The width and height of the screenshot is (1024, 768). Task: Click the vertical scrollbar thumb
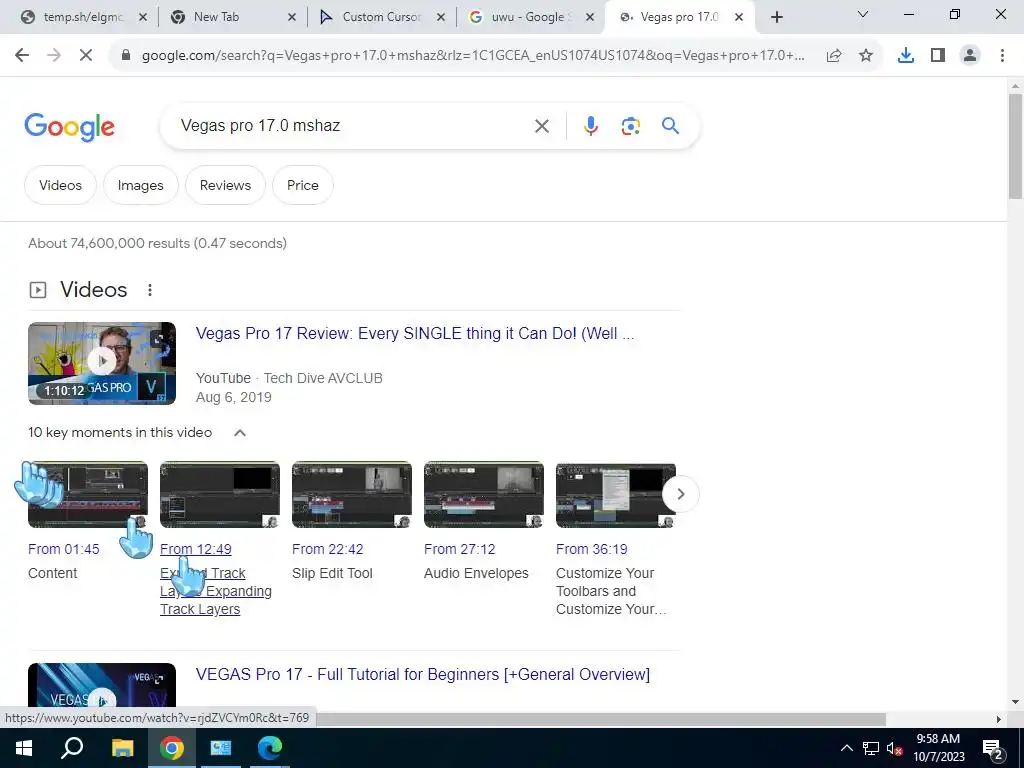point(1015,146)
